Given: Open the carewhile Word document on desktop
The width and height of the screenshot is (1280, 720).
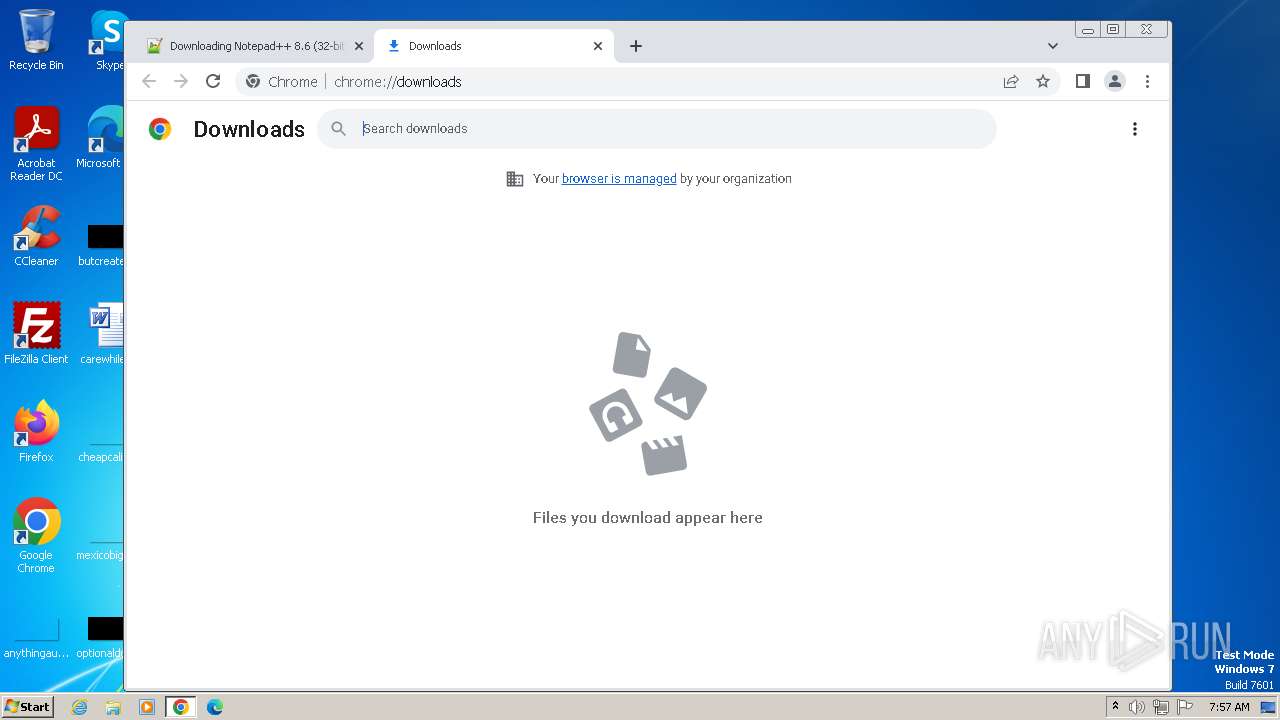Looking at the screenshot, I should pos(103,334).
